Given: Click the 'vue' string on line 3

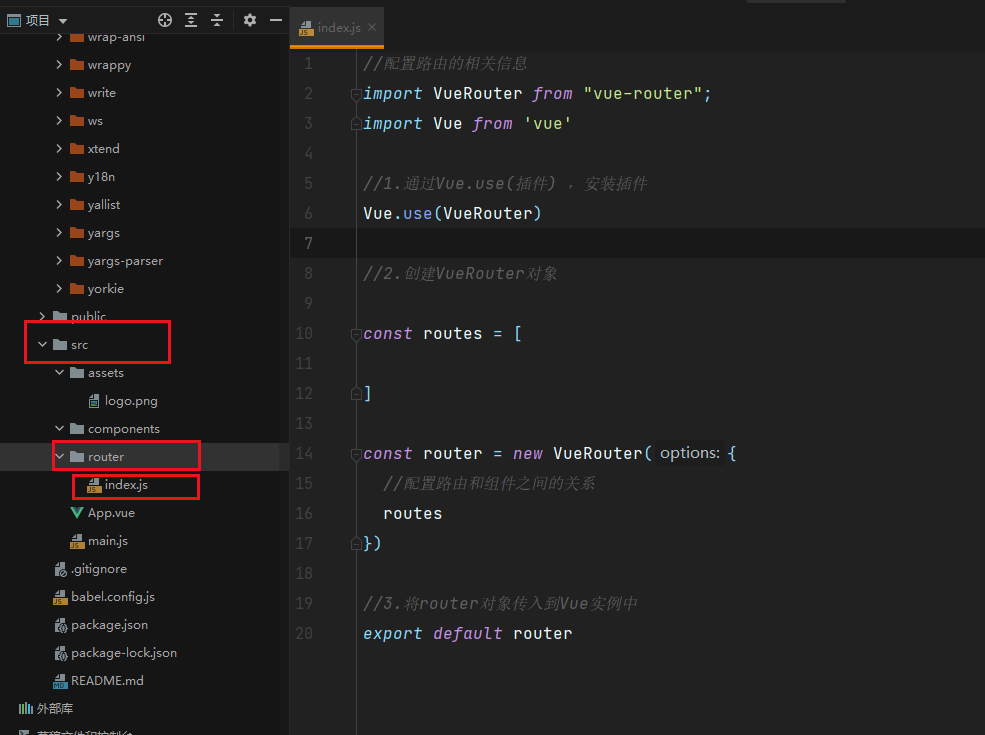Looking at the screenshot, I should 547,124.
